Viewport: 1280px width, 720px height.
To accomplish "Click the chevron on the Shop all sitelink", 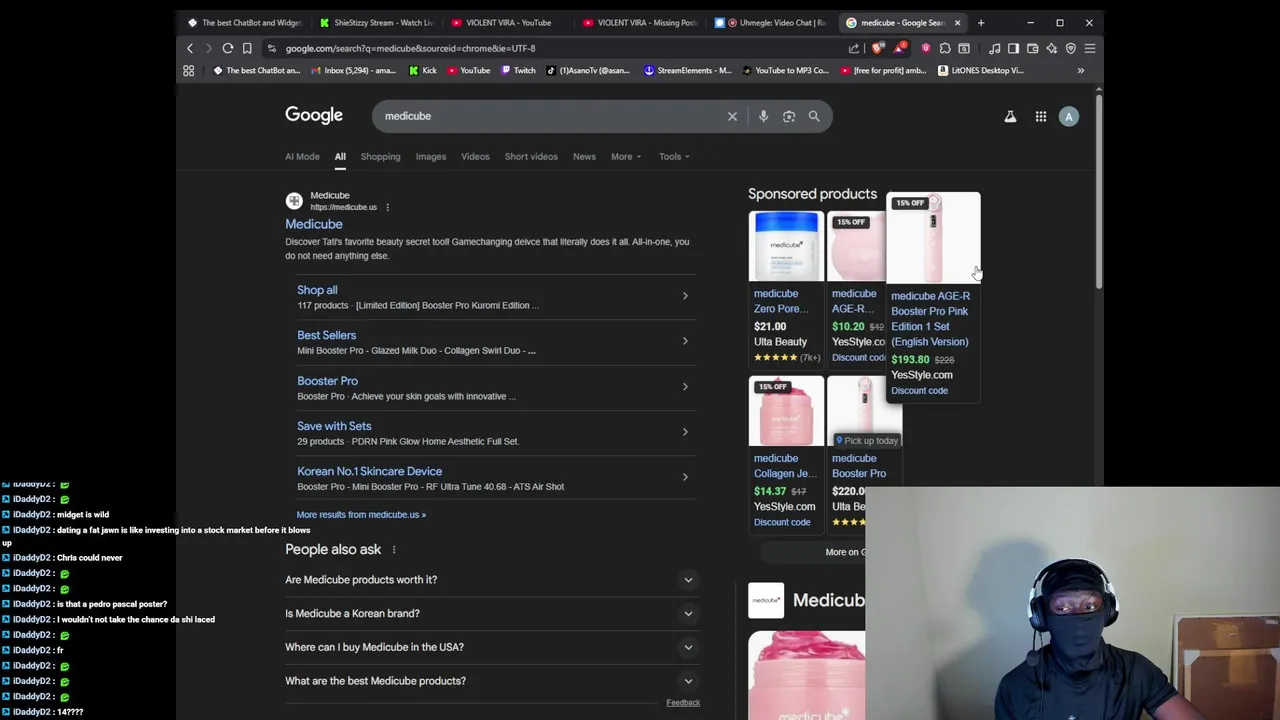I will pyautogui.click(x=685, y=296).
